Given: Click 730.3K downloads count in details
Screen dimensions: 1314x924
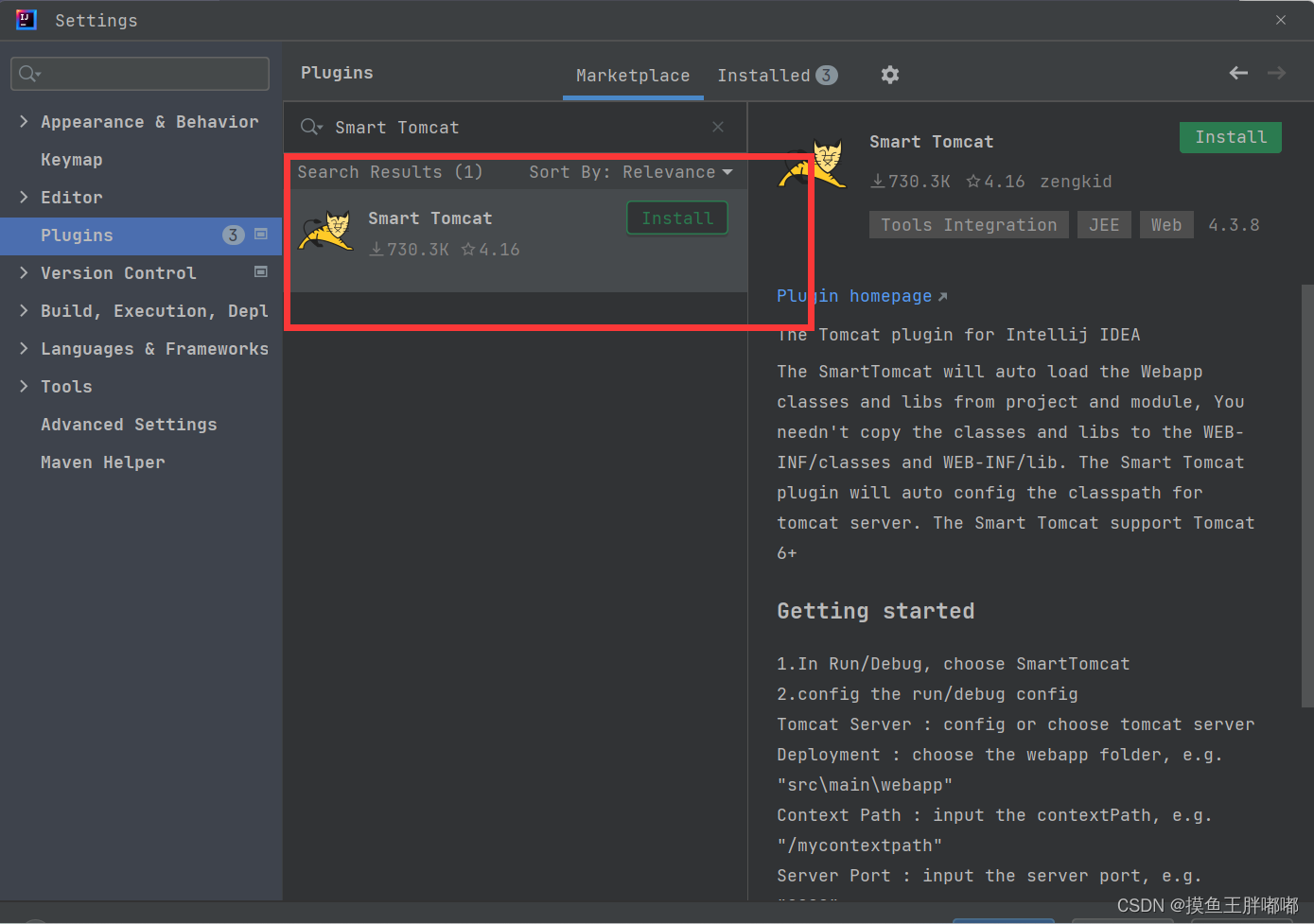Looking at the screenshot, I should point(910,182).
